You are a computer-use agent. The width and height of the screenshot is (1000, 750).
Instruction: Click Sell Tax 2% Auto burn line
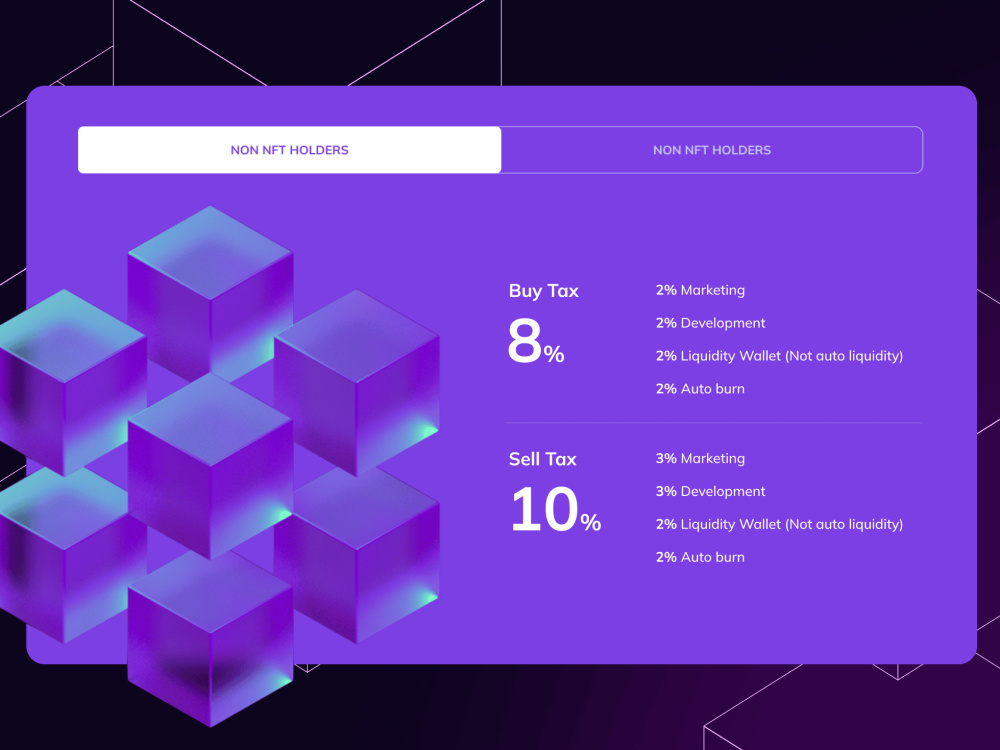700,557
